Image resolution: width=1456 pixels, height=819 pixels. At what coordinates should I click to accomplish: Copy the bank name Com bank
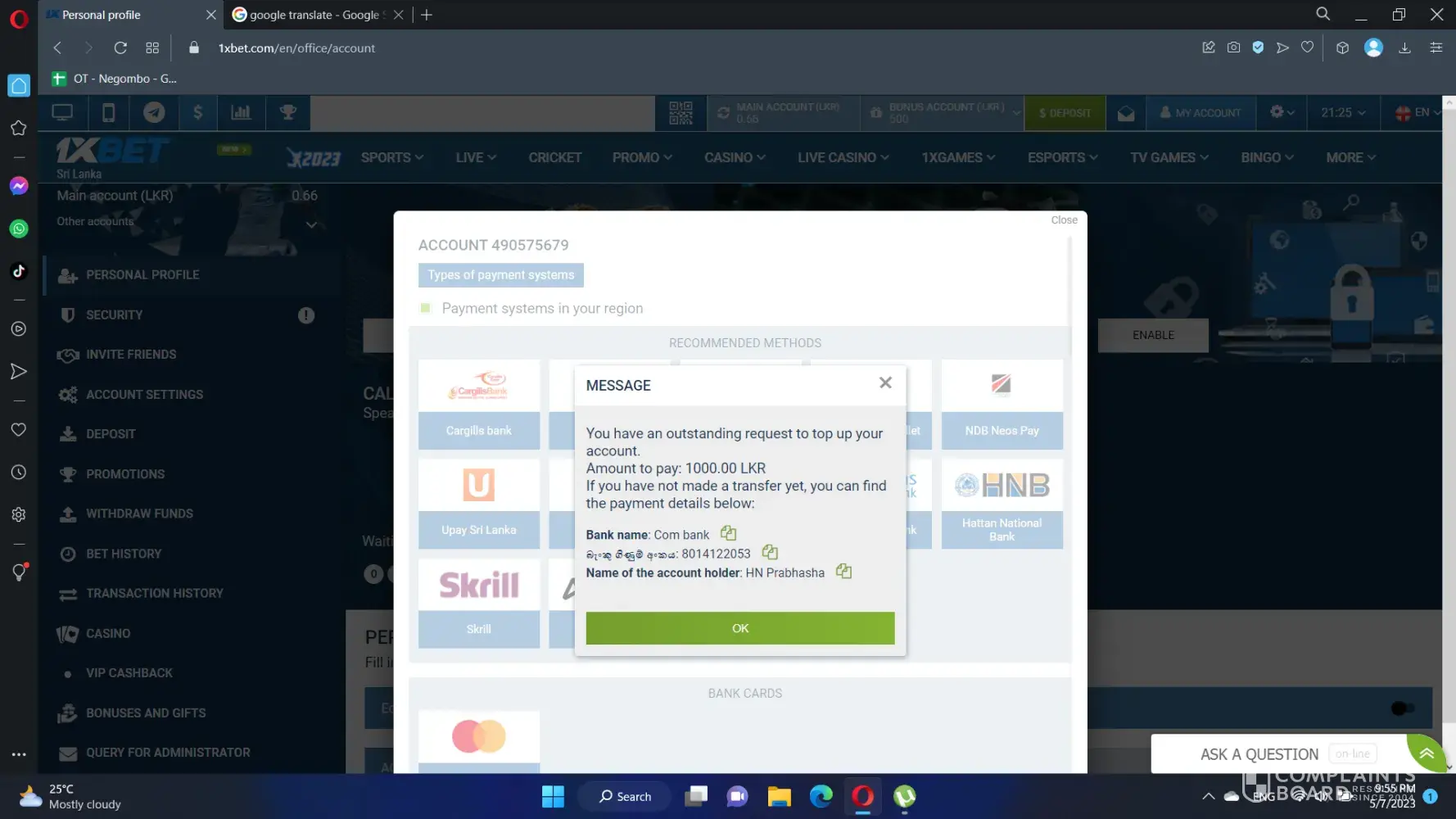728,534
